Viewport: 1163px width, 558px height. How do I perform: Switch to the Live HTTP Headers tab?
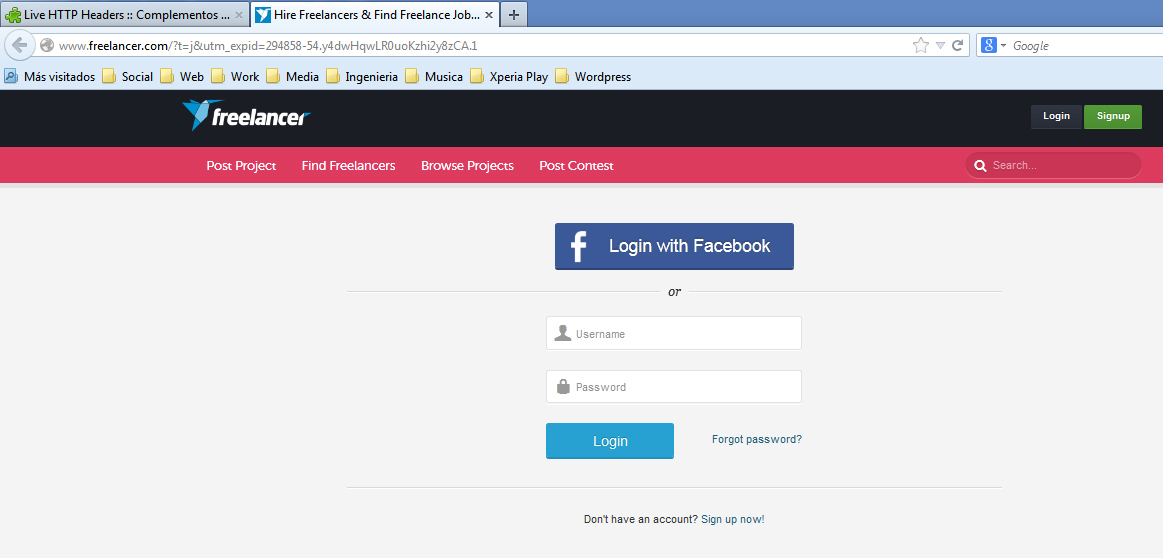(x=125, y=14)
